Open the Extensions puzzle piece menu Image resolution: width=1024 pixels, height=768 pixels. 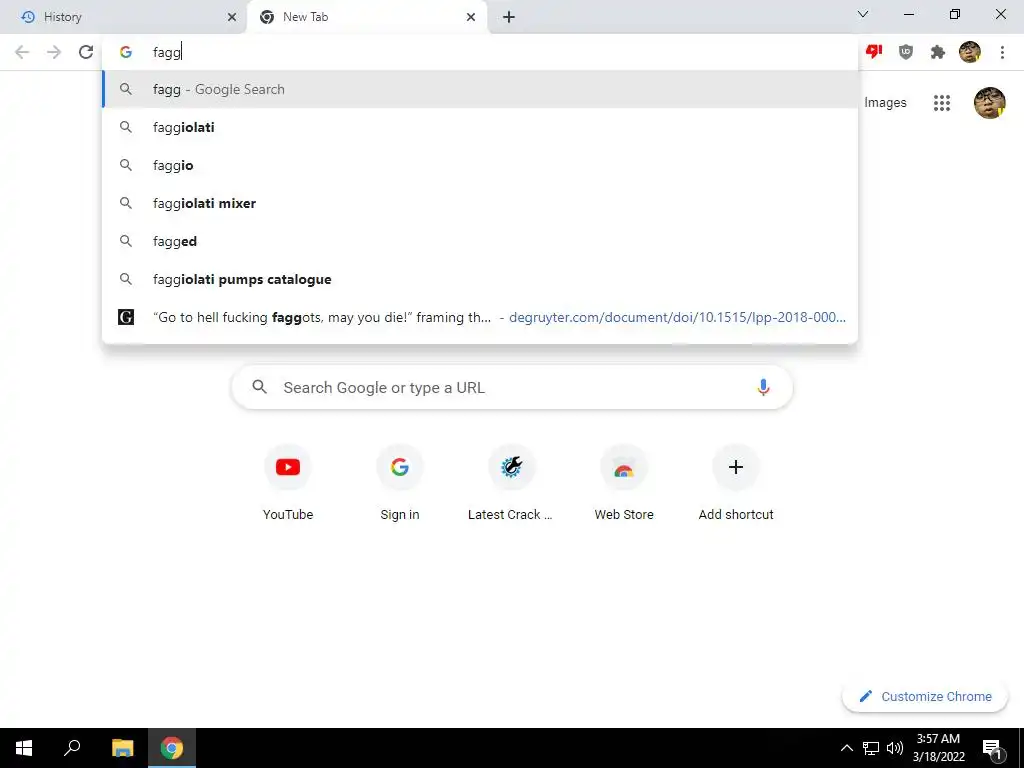click(938, 52)
